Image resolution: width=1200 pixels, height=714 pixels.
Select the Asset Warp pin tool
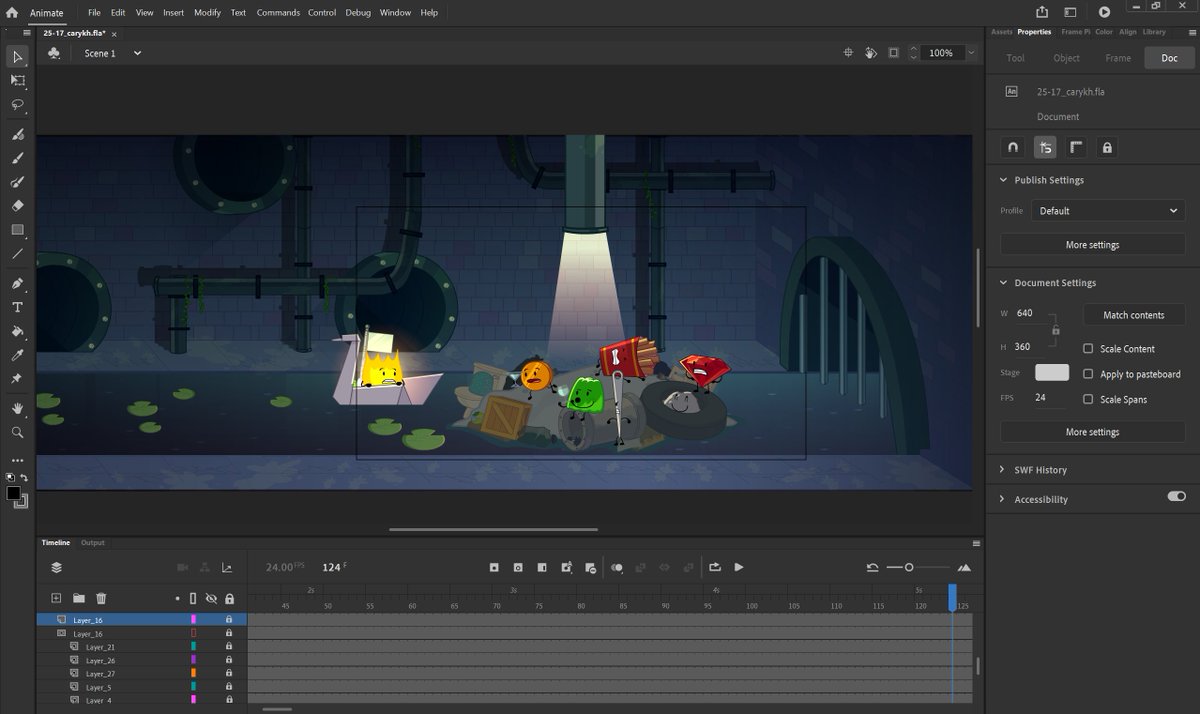pos(17,379)
